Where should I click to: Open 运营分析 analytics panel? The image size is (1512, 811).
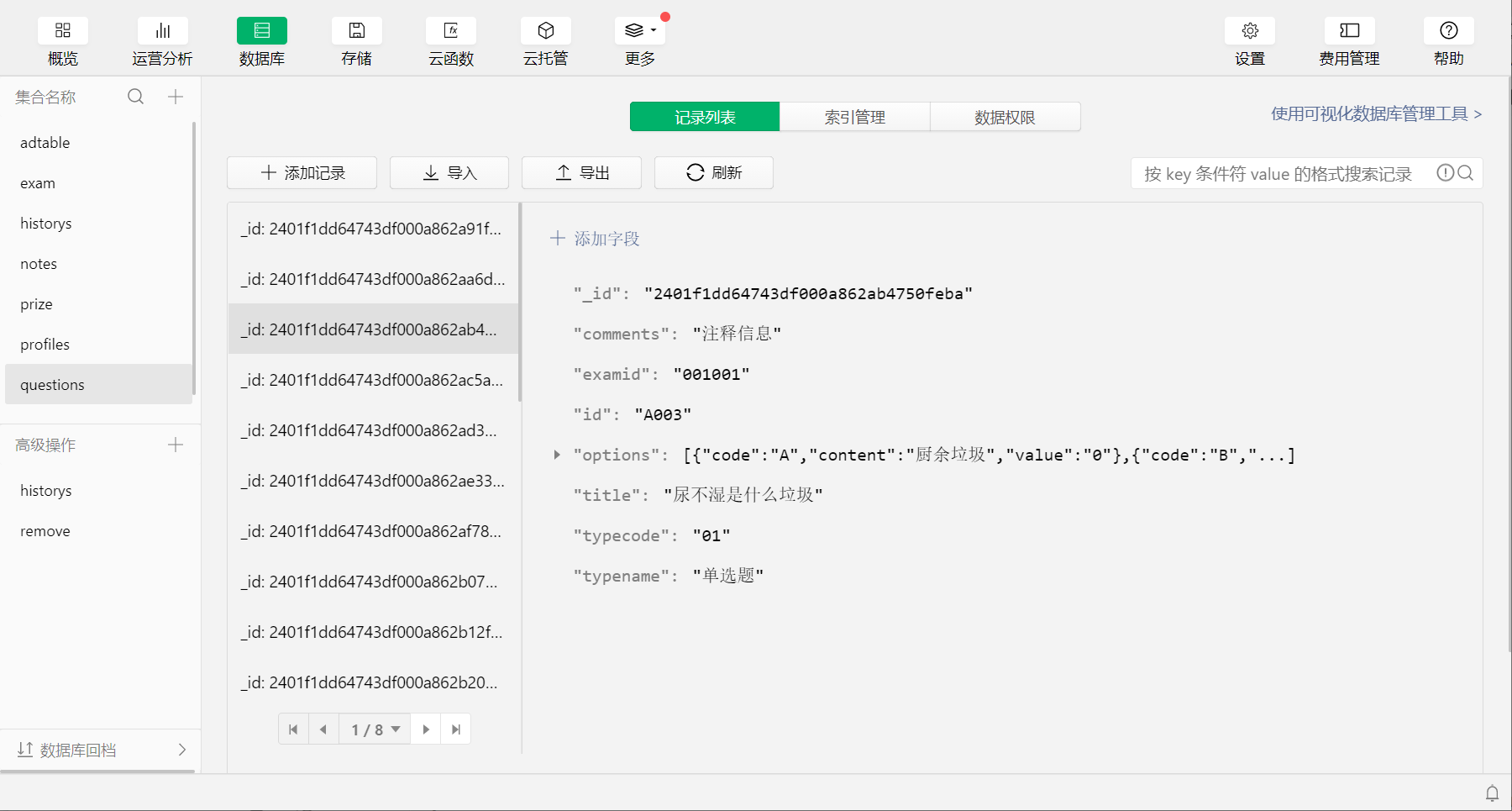click(162, 31)
